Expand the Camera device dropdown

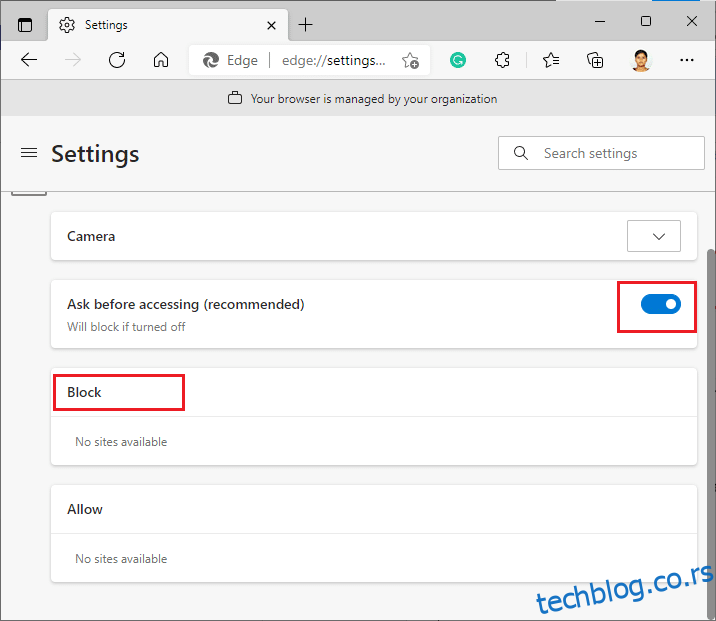(653, 236)
